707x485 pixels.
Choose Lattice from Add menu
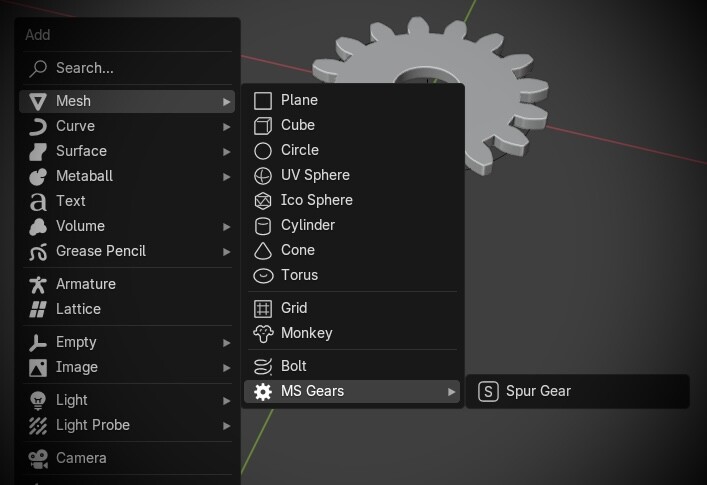pyautogui.click(x=127, y=309)
